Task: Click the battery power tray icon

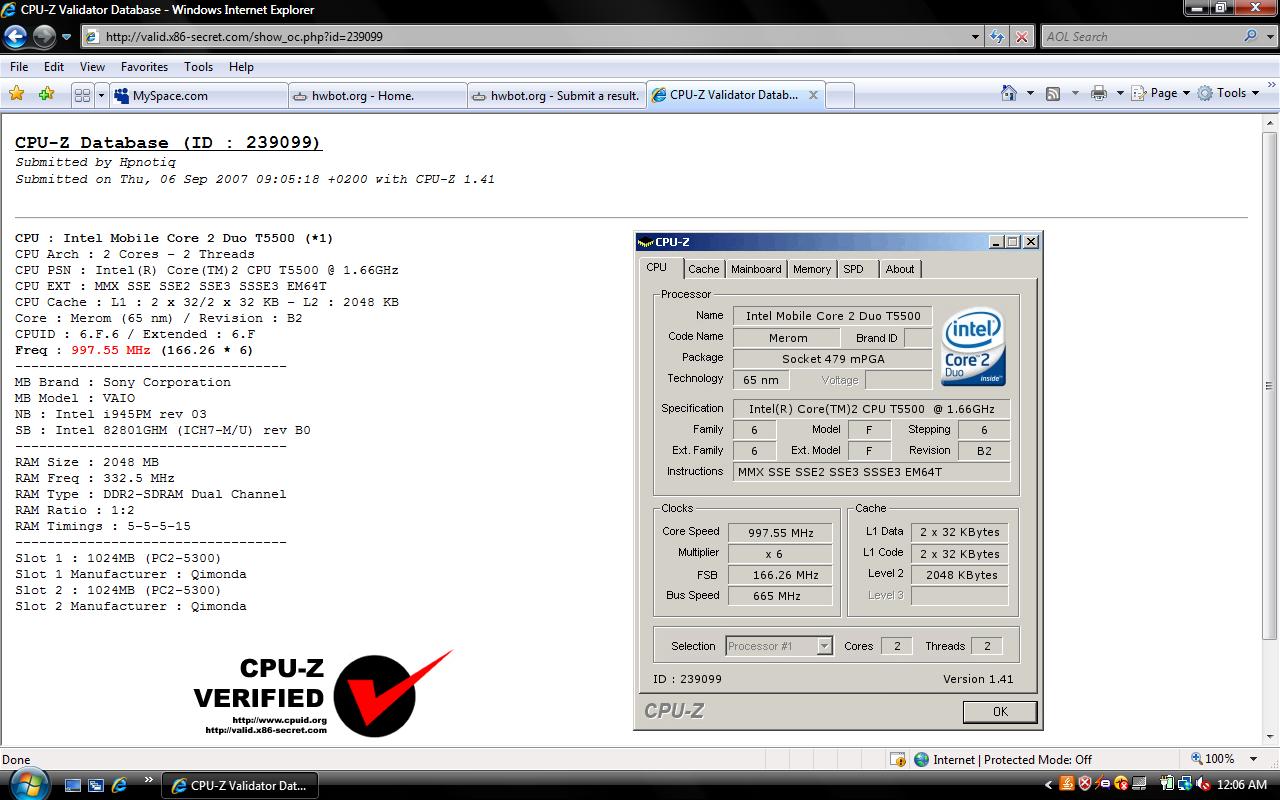Action: pyautogui.click(x=1167, y=785)
